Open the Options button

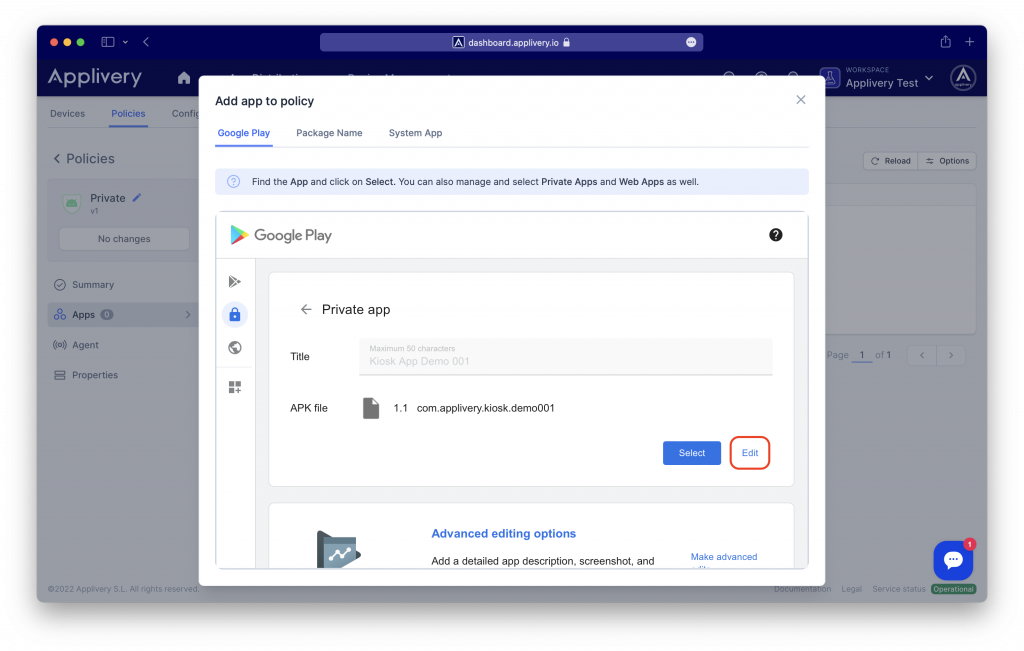tap(947, 161)
